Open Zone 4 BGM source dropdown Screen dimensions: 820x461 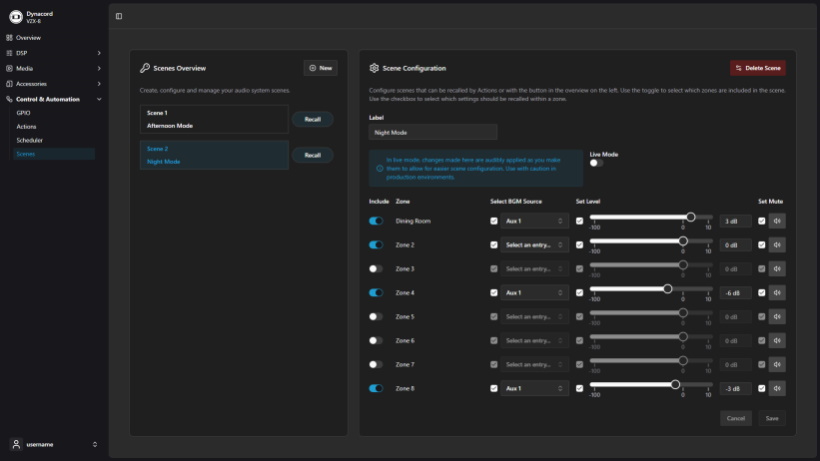tap(534, 293)
